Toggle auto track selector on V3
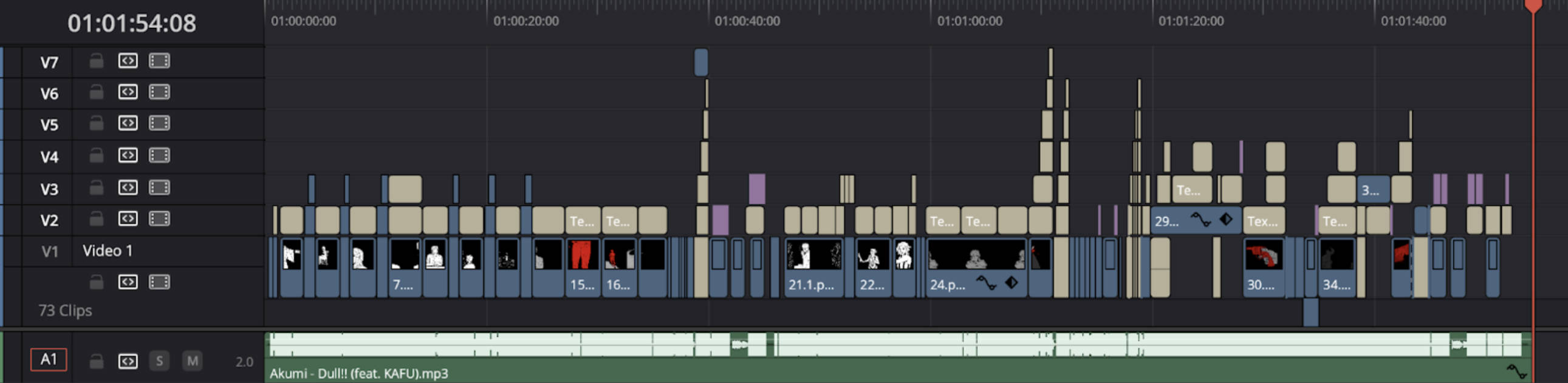Image resolution: width=1568 pixels, height=383 pixels. click(x=128, y=188)
